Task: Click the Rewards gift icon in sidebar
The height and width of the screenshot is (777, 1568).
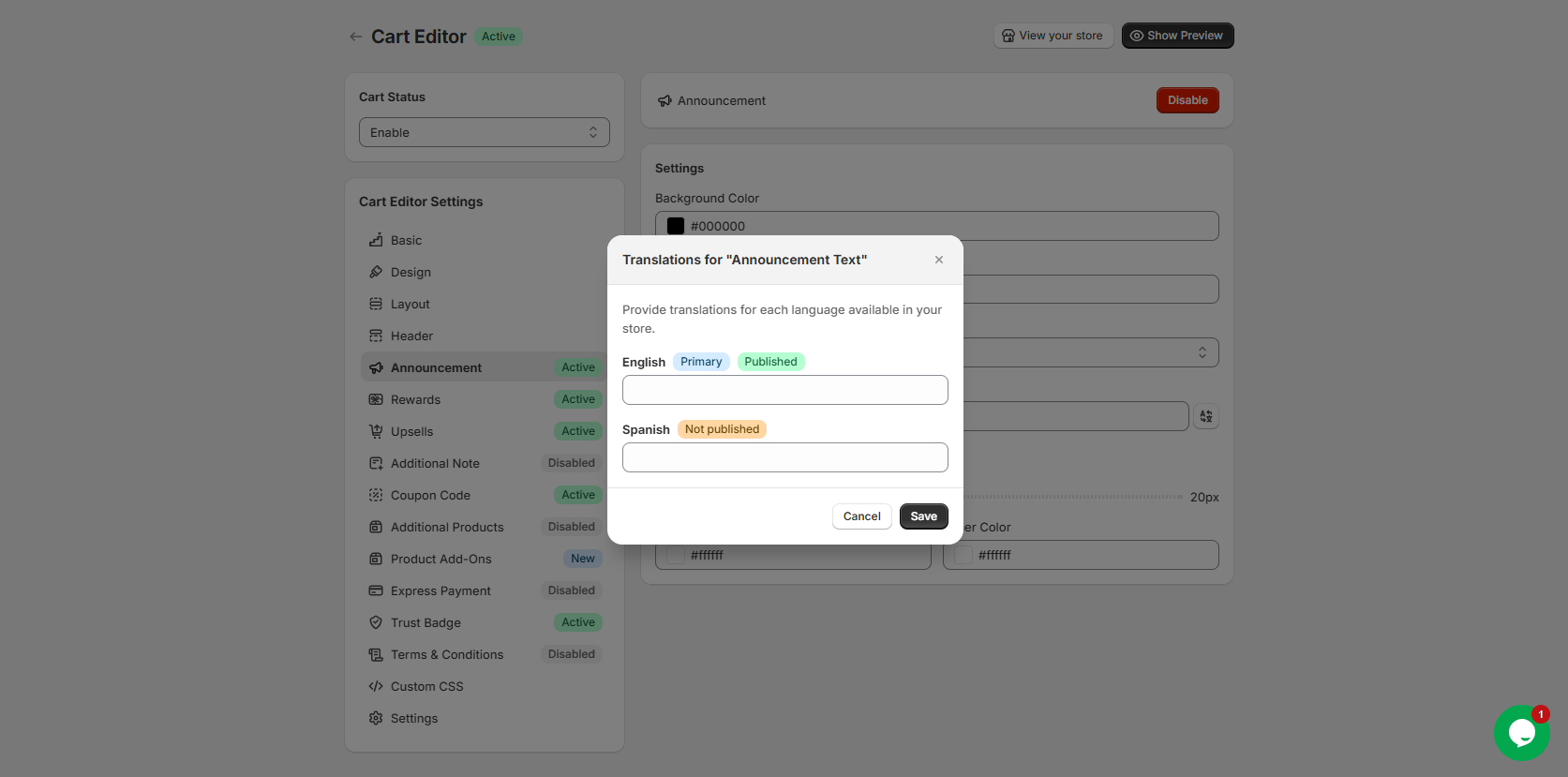Action: coord(376,399)
